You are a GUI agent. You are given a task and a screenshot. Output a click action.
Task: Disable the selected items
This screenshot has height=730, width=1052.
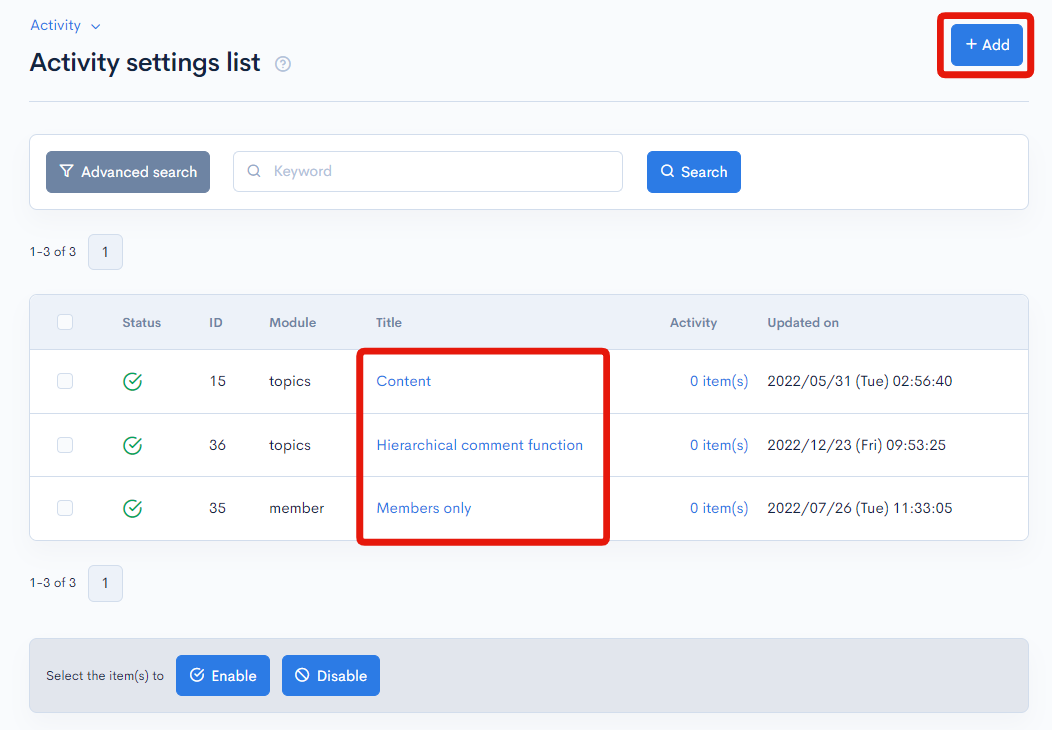coord(331,676)
